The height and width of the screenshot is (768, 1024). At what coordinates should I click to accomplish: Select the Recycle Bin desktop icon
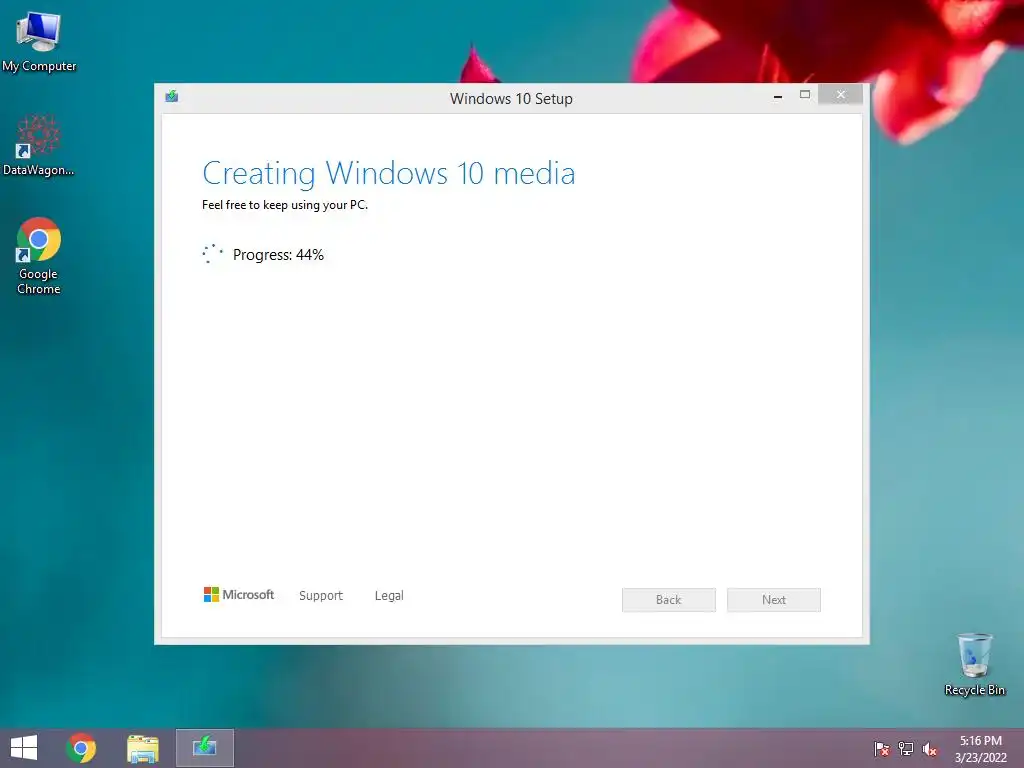(x=974, y=664)
